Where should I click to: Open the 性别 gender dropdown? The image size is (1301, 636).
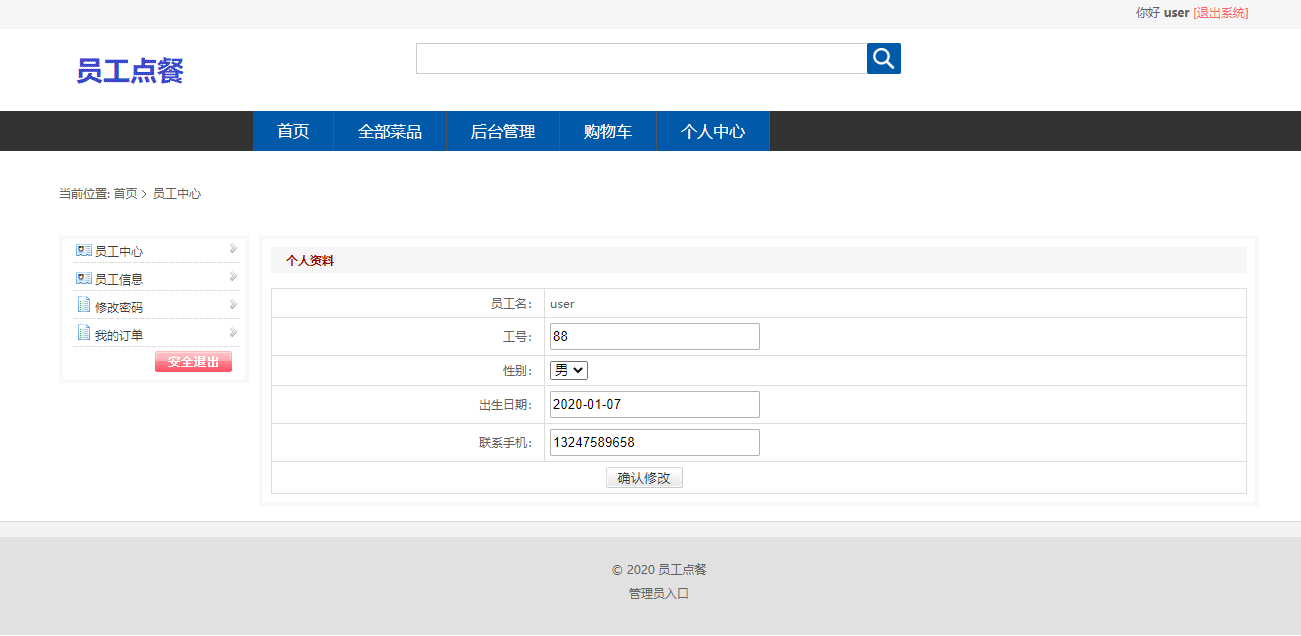tap(568, 369)
